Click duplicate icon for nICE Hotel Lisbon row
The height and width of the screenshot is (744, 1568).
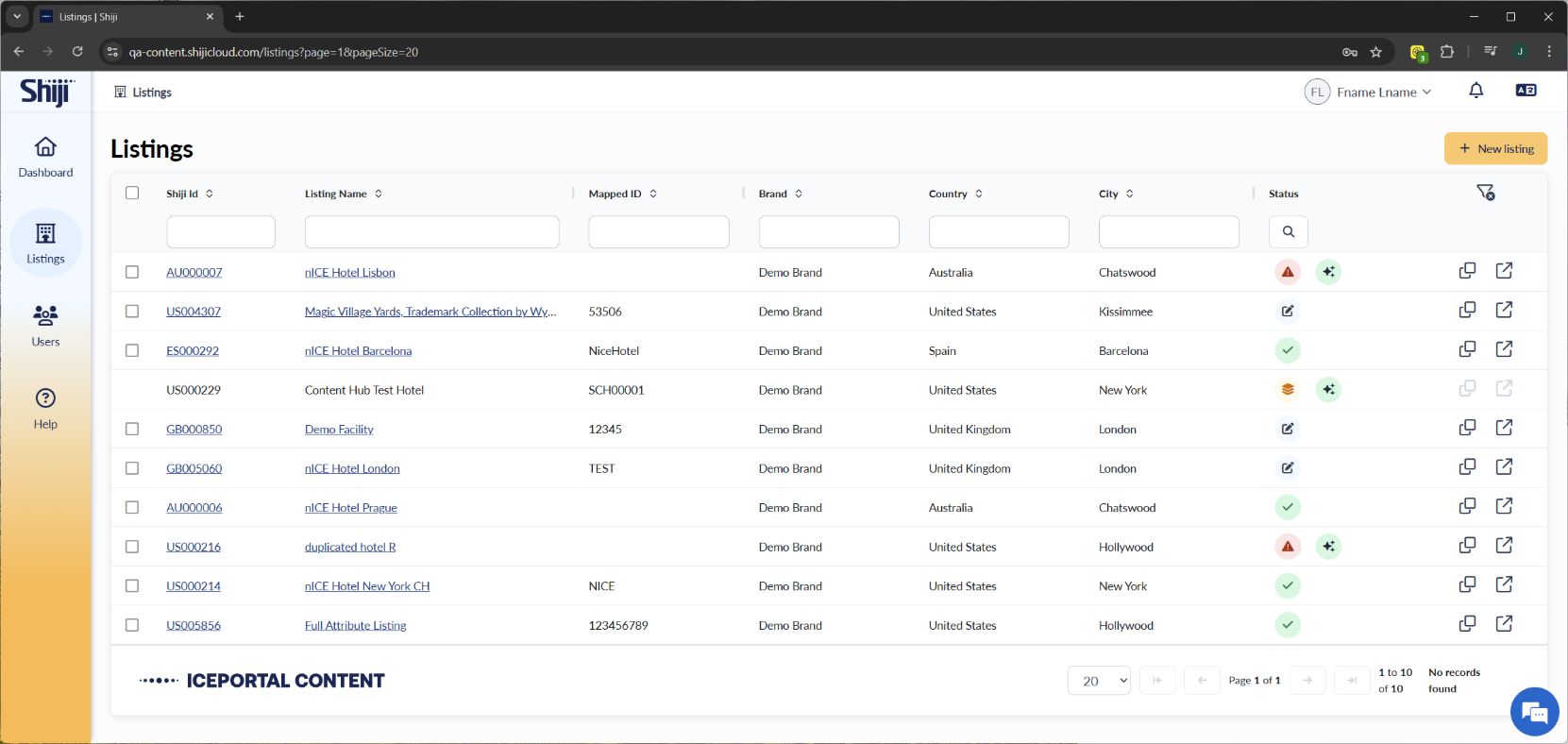coord(1467,271)
